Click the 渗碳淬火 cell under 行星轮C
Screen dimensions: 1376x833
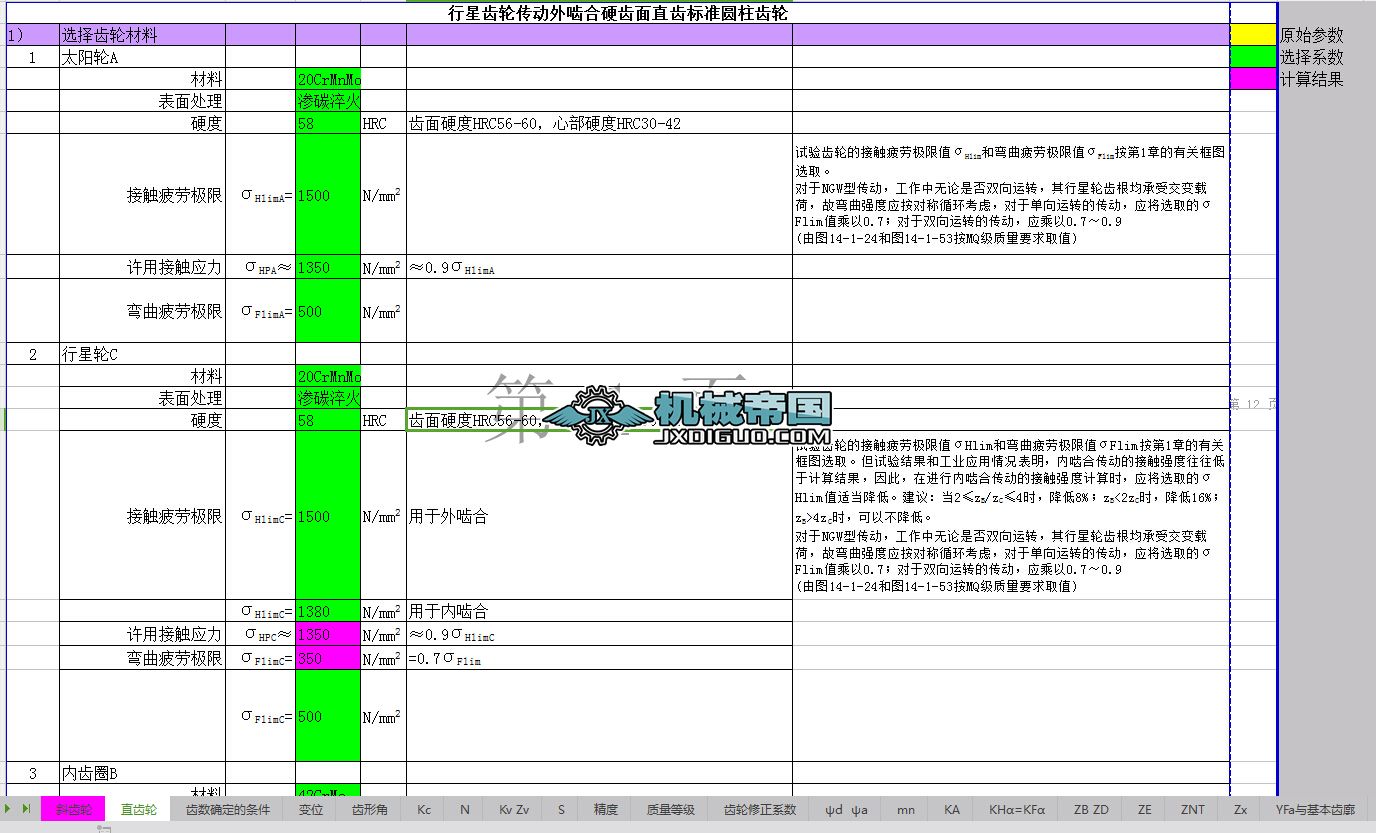tap(328, 398)
